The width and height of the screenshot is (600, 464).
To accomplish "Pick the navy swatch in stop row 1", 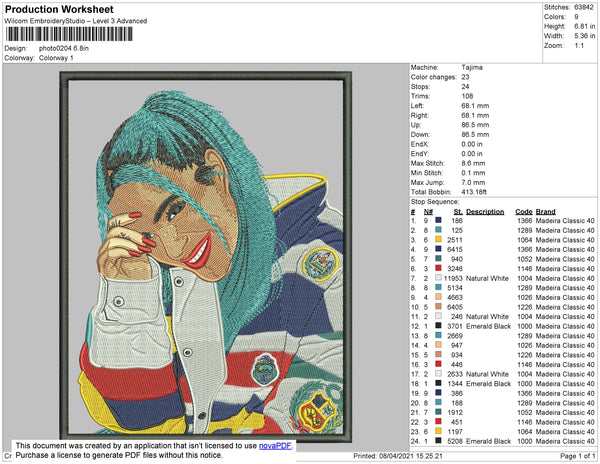I will tap(438, 220).
